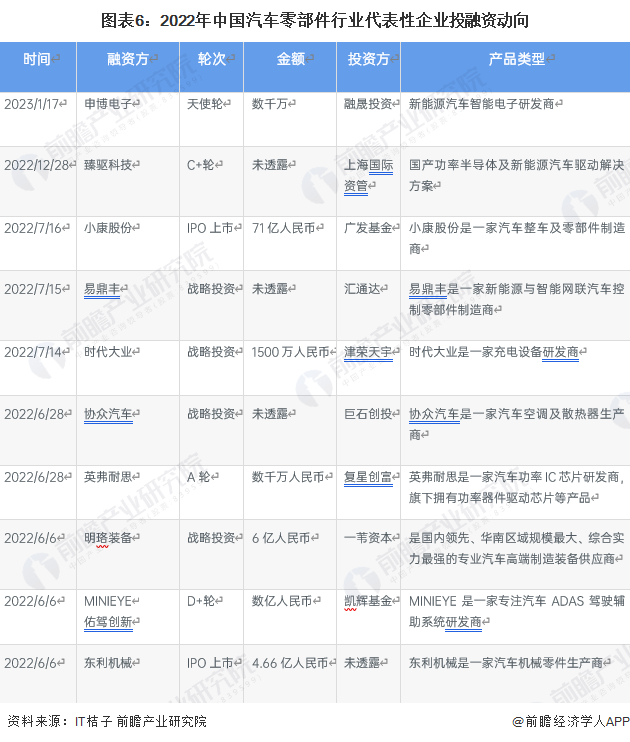Screen dimensions: 630x742
Task: Select the amount 数千万人民币
Action: 289,477
